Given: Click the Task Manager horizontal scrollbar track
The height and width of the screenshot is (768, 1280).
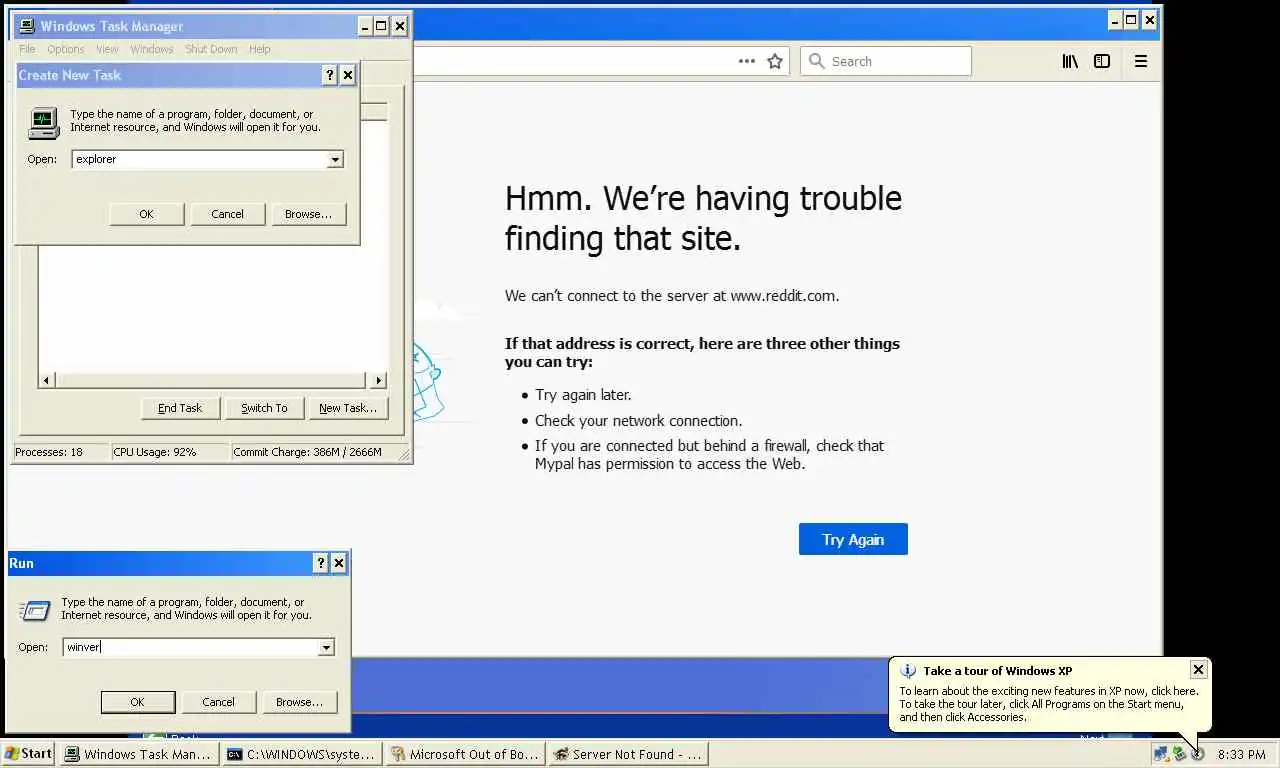Looking at the screenshot, I should [212, 380].
